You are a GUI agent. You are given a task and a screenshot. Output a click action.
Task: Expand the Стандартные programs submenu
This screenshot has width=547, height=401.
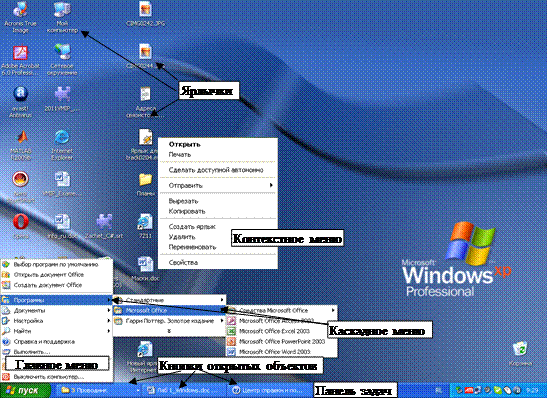point(170,300)
